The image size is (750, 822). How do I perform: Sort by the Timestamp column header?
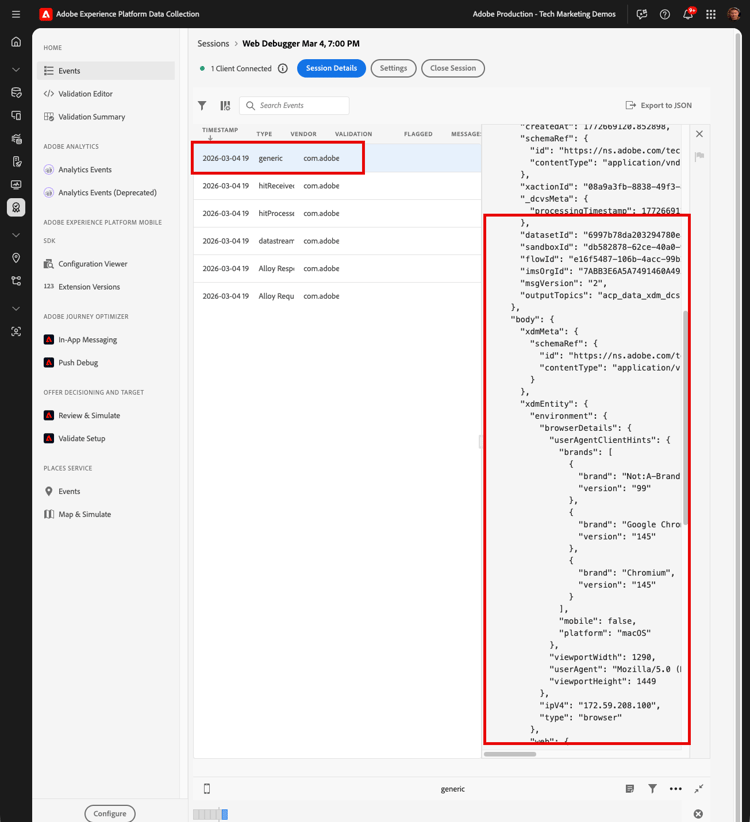click(x=220, y=130)
